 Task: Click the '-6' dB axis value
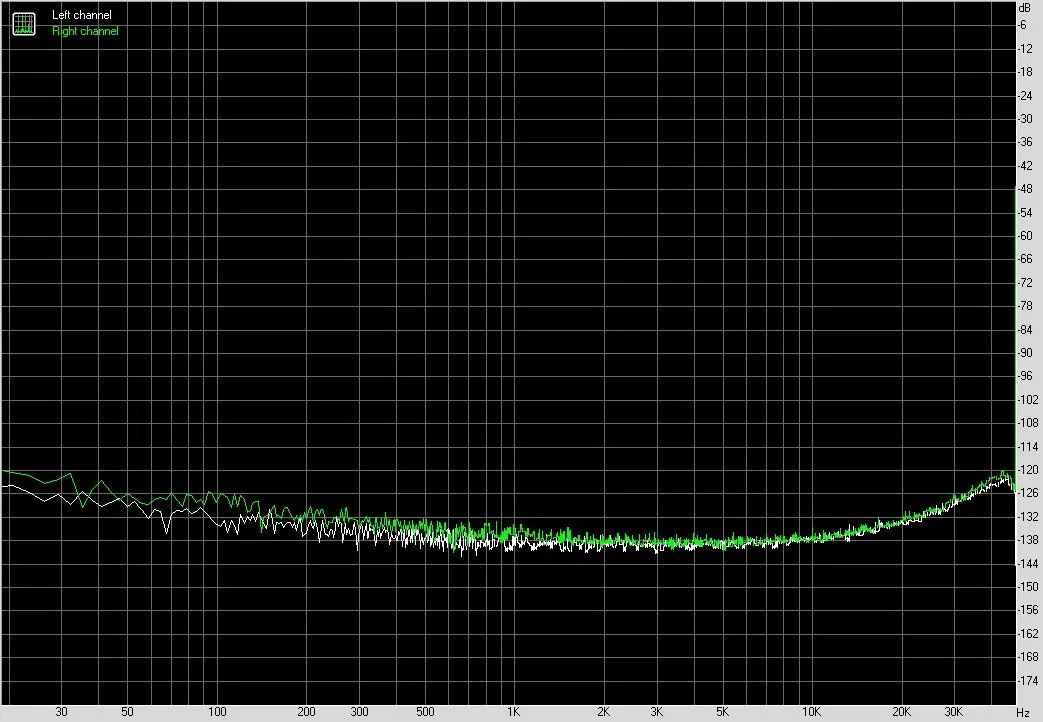[x=1022, y=25]
